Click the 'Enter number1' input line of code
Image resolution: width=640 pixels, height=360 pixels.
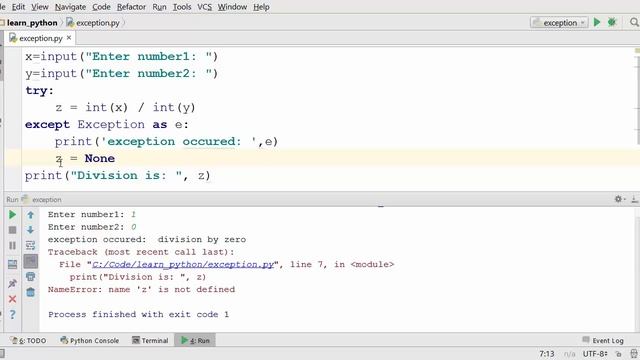coord(122,56)
